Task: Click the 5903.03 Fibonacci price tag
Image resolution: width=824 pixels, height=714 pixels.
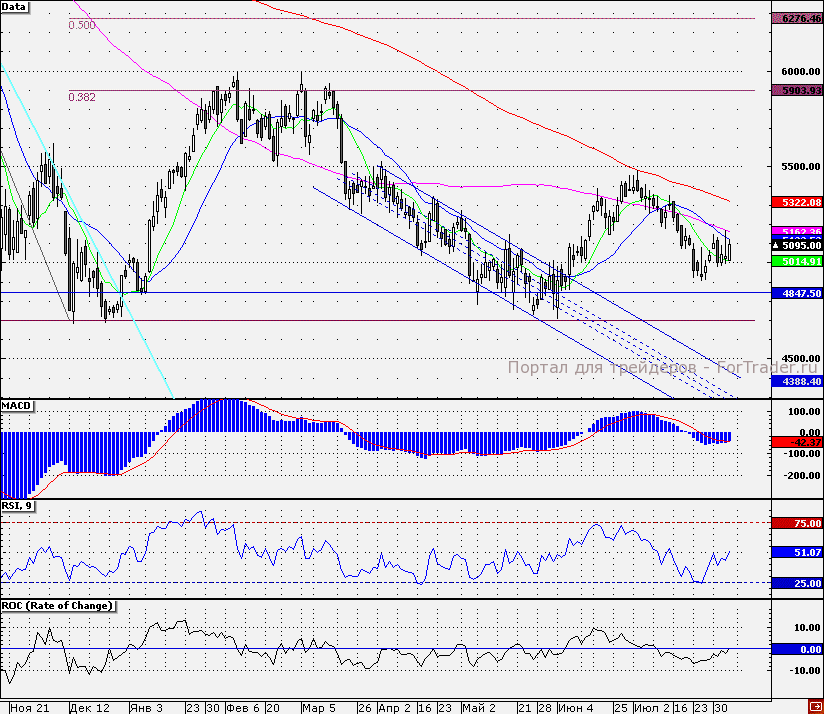Action: point(797,90)
